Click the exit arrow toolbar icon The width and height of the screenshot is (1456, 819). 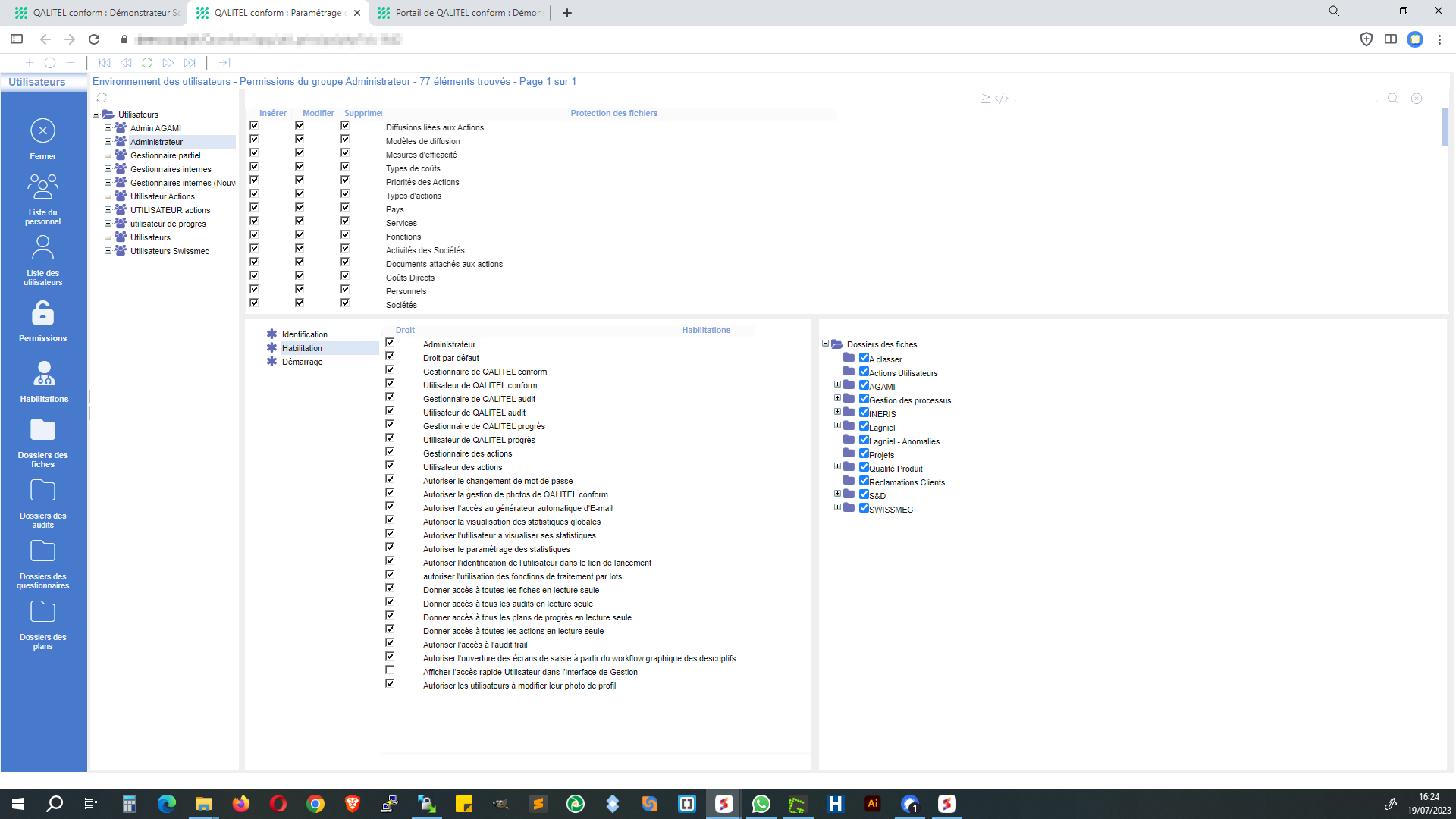point(224,63)
